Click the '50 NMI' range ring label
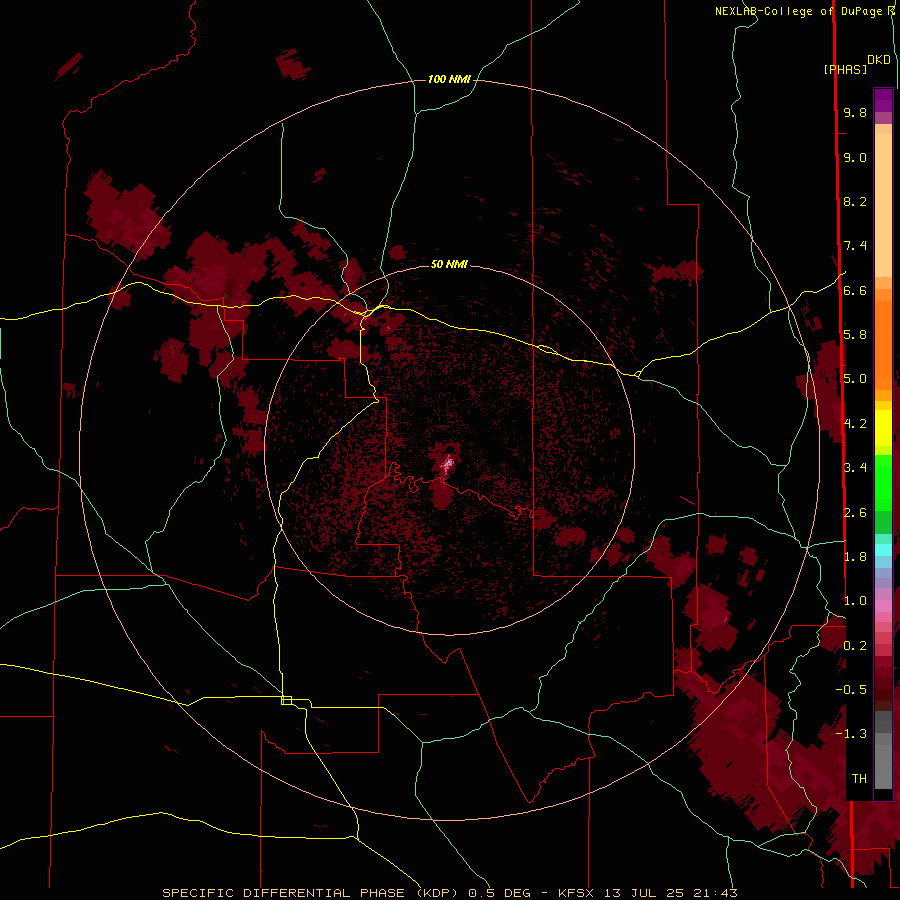The width and height of the screenshot is (900, 900). [x=449, y=264]
